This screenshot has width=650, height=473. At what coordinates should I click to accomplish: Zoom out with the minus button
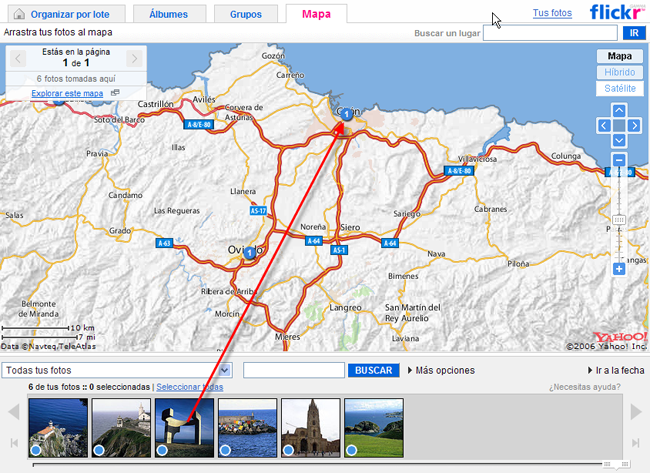tap(619, 160)
